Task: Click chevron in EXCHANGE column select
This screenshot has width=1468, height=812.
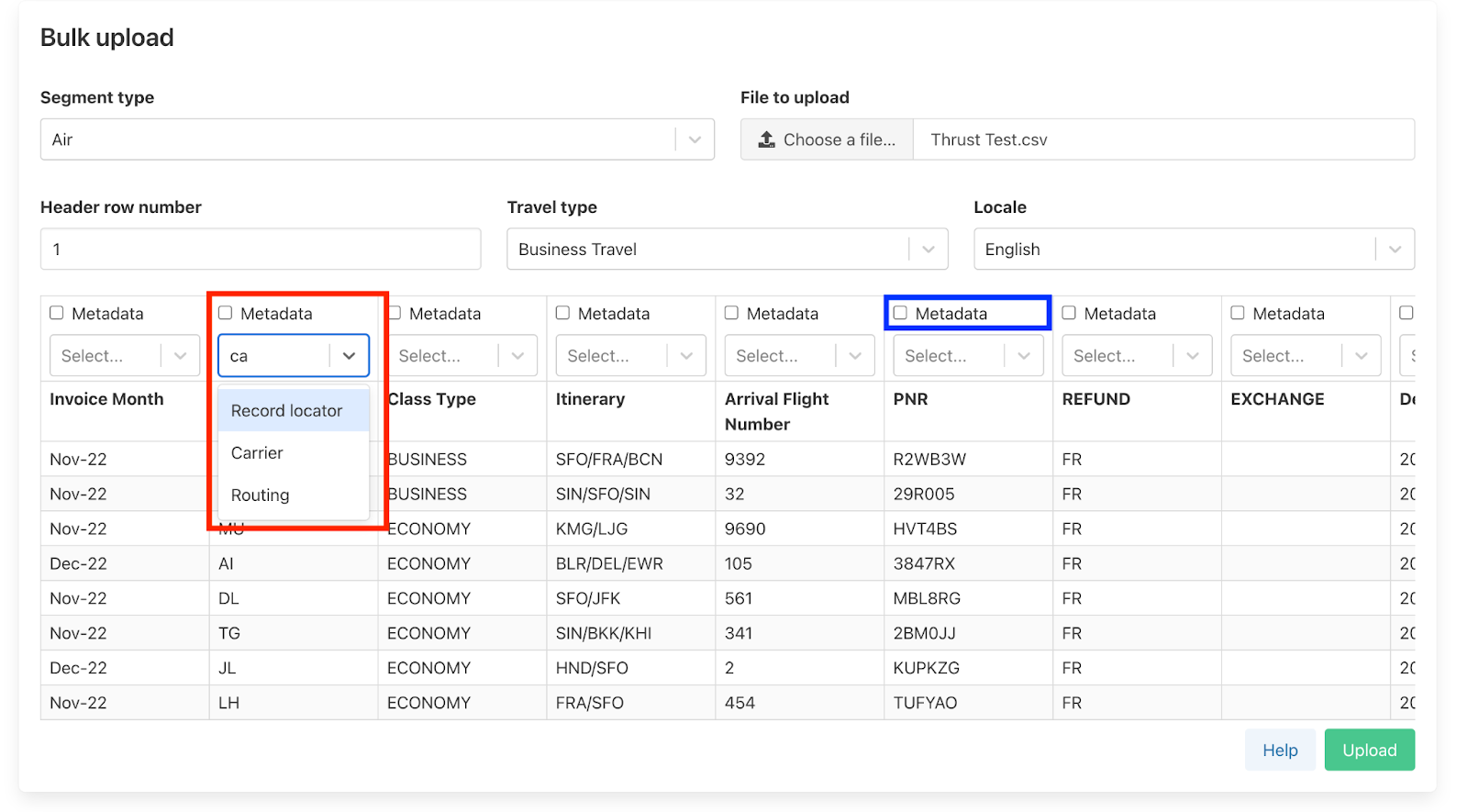Action: click(x=1362, y=356)
